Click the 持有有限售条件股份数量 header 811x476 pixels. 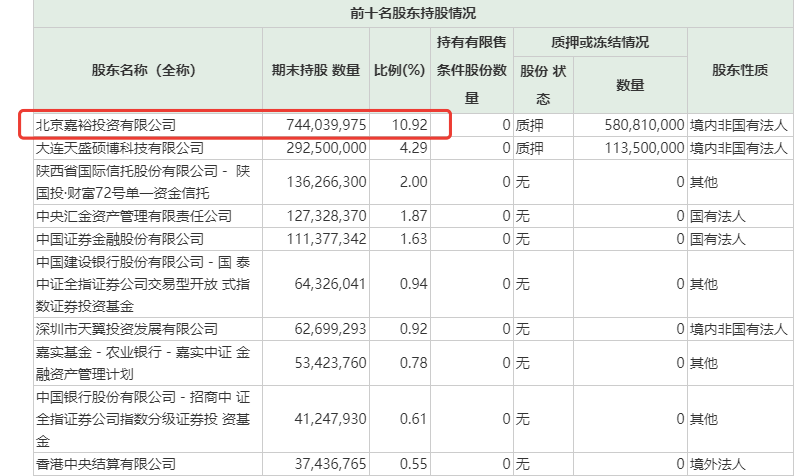click(471, 70)
